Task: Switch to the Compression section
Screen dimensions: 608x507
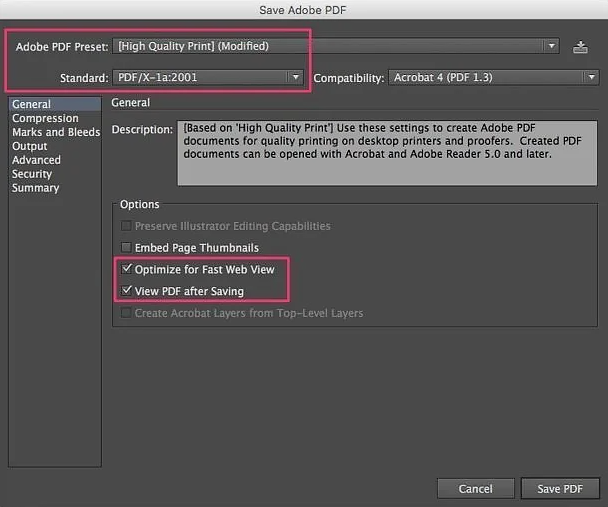Action: (x=45, y=118)
